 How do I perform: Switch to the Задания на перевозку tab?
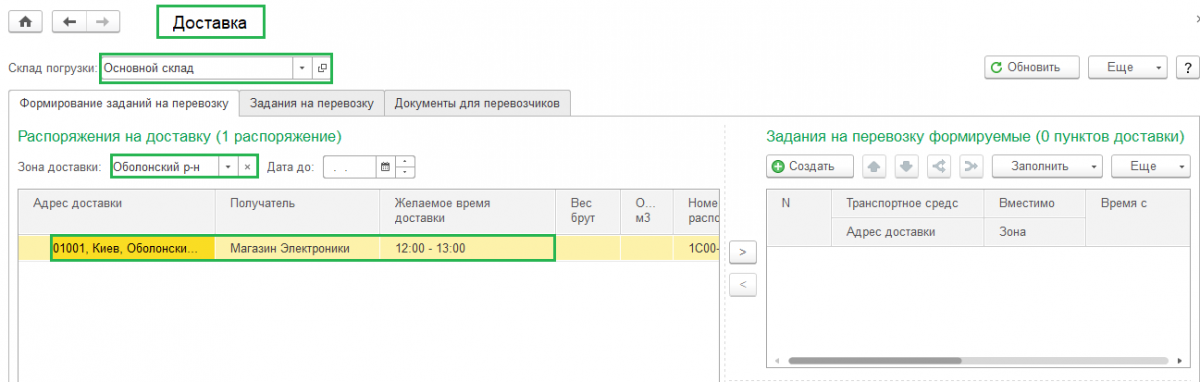312,103
